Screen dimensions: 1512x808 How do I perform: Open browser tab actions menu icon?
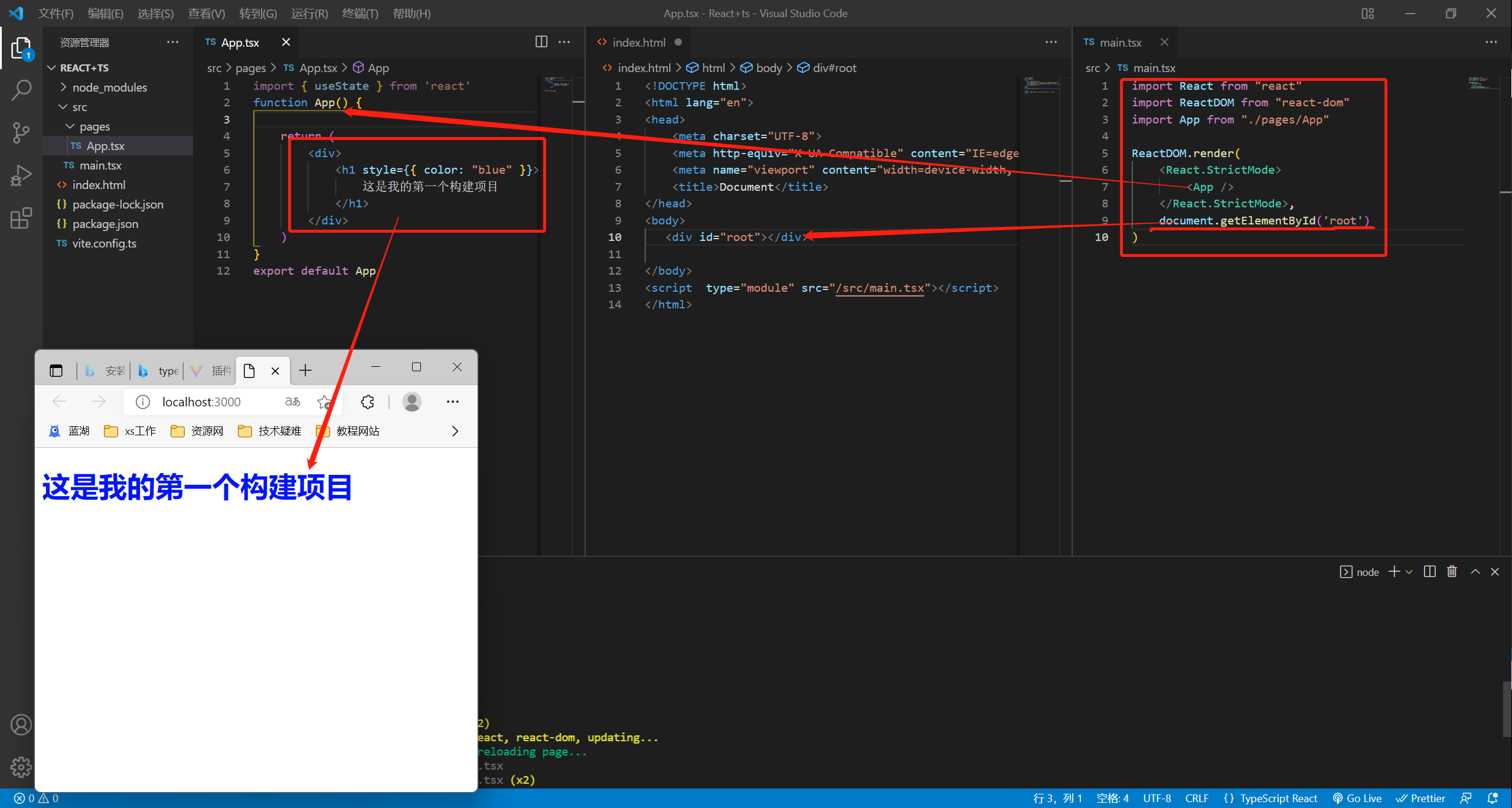(x=56, y=370)
